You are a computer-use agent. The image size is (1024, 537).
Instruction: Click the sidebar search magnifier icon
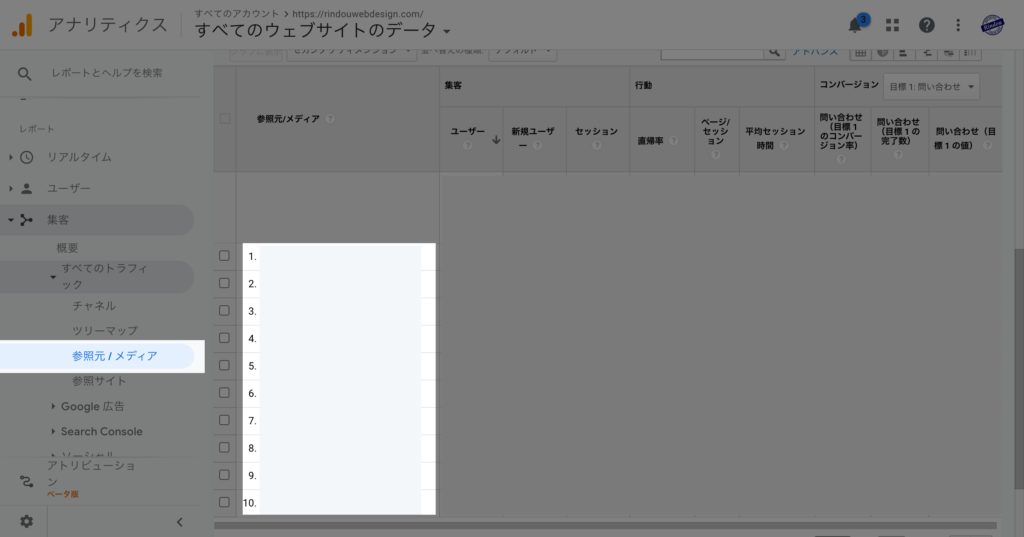tap(24, 74)
